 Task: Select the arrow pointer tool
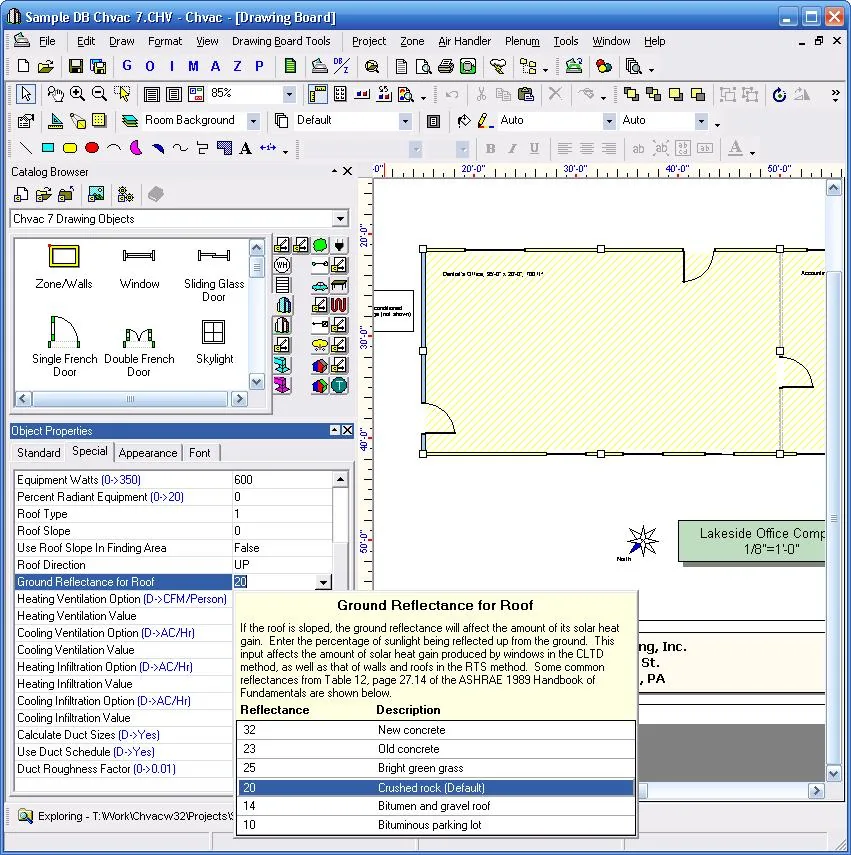pyautogui.click(x=26, y=94)
